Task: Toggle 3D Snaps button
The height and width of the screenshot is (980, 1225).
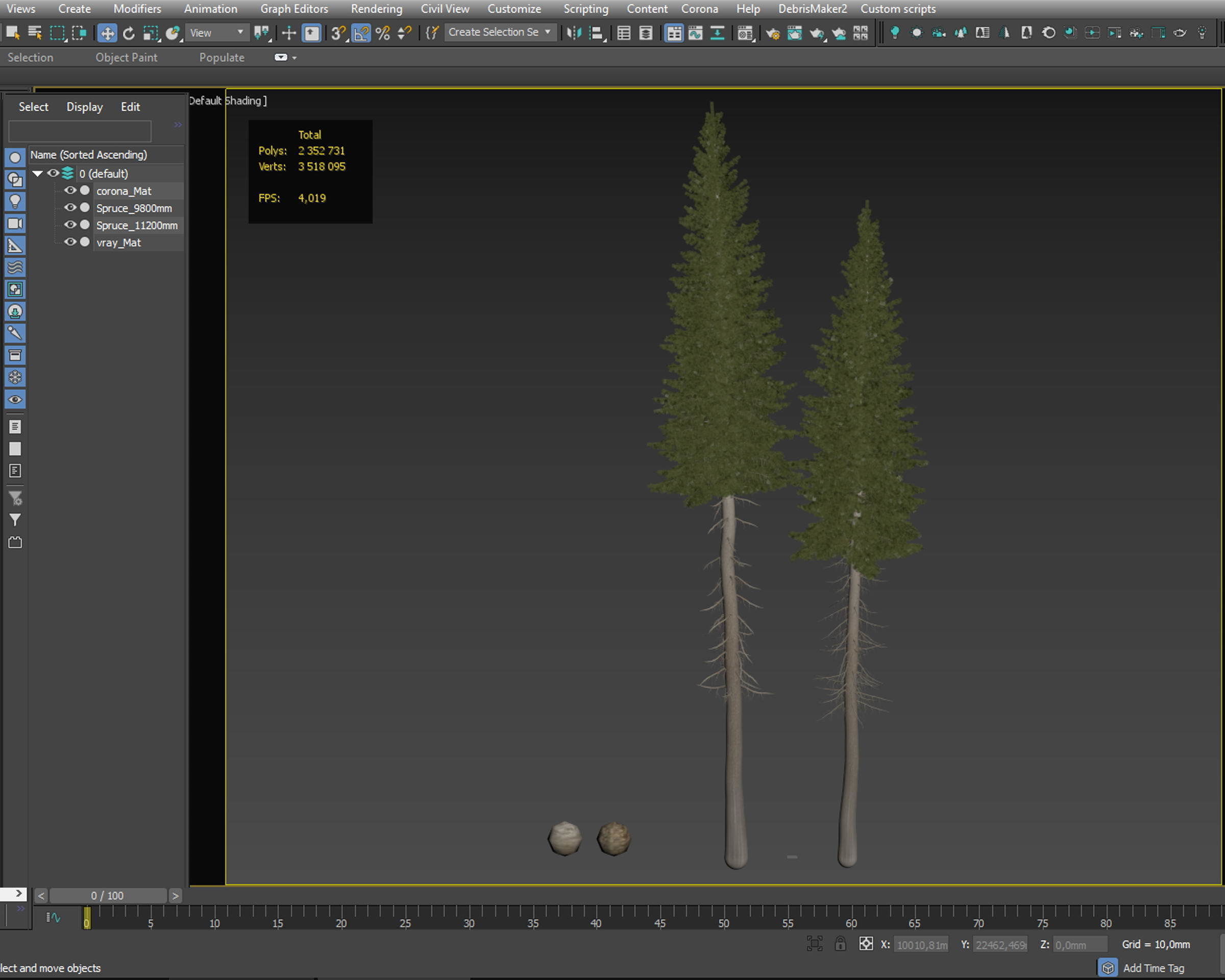Action: [x=338, y=33]
